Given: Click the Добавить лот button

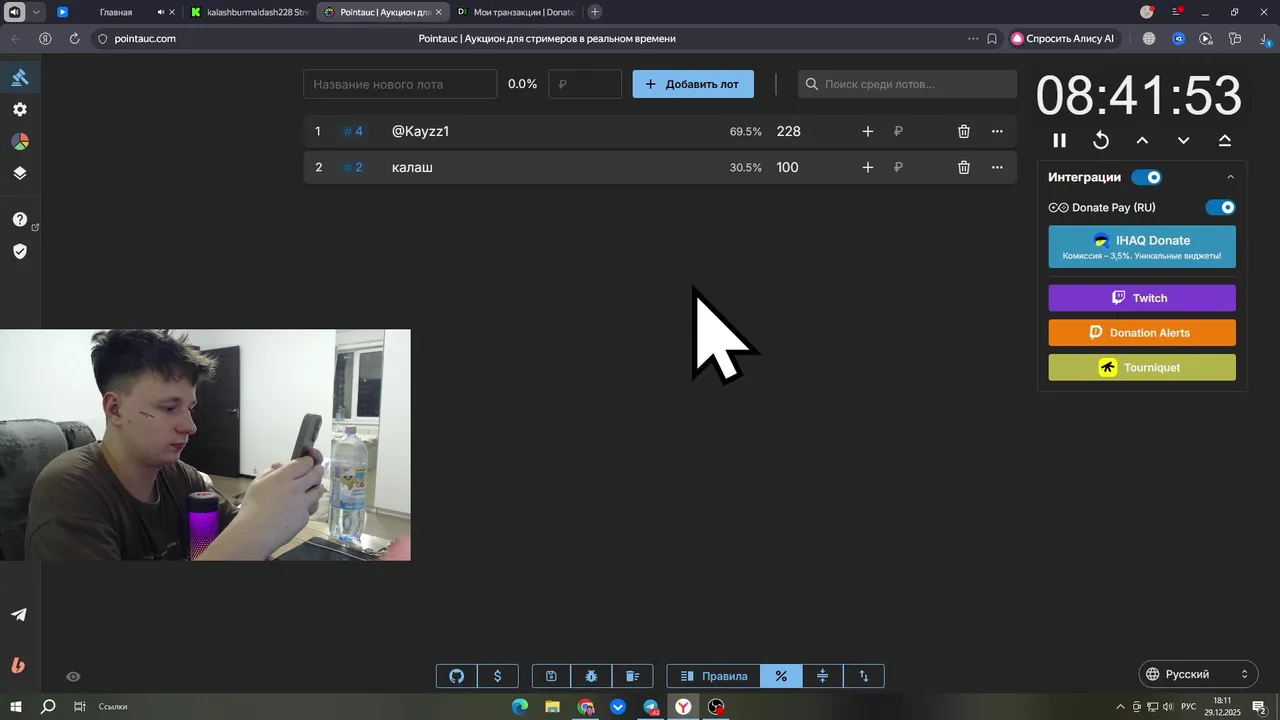Looking at the screenshot, I should coord(693,84).
